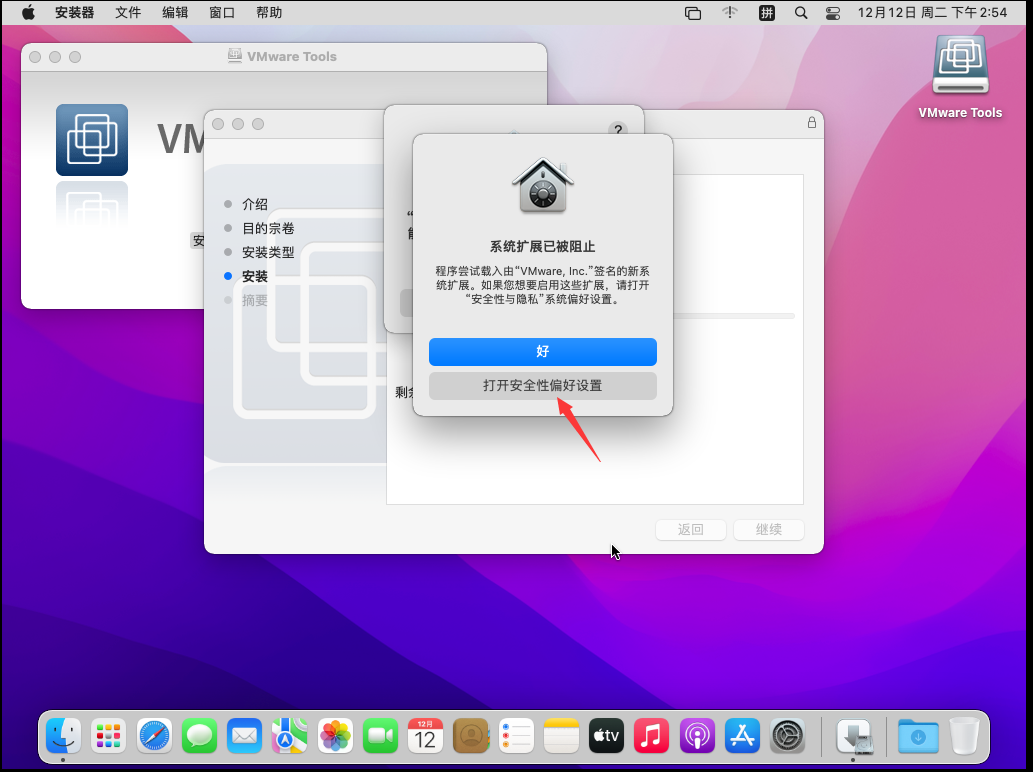The width and height of the screenshot is (1033, 772).
Task: Click 安装 step in installer sidebar
Action: [254, 277]
